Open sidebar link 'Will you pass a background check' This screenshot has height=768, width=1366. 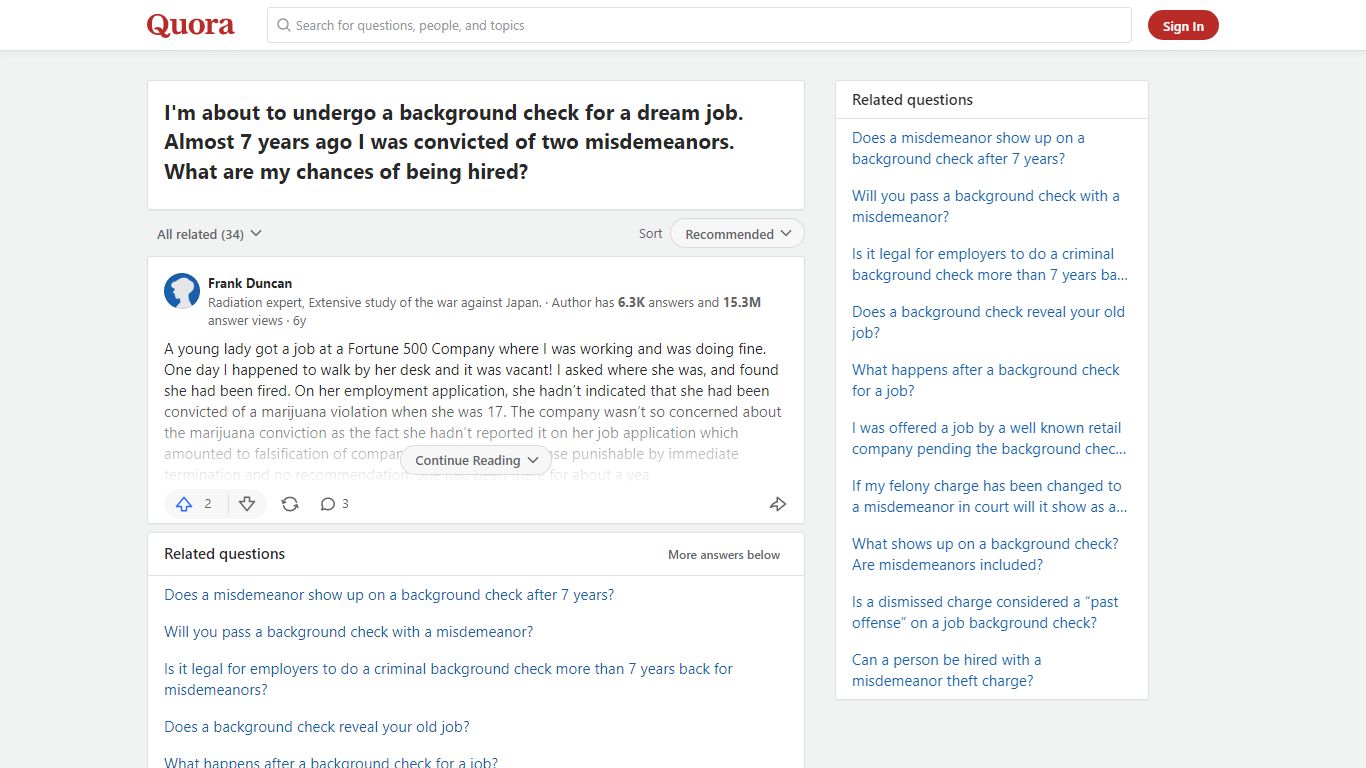pyautogui.click(x=985, y=206)
